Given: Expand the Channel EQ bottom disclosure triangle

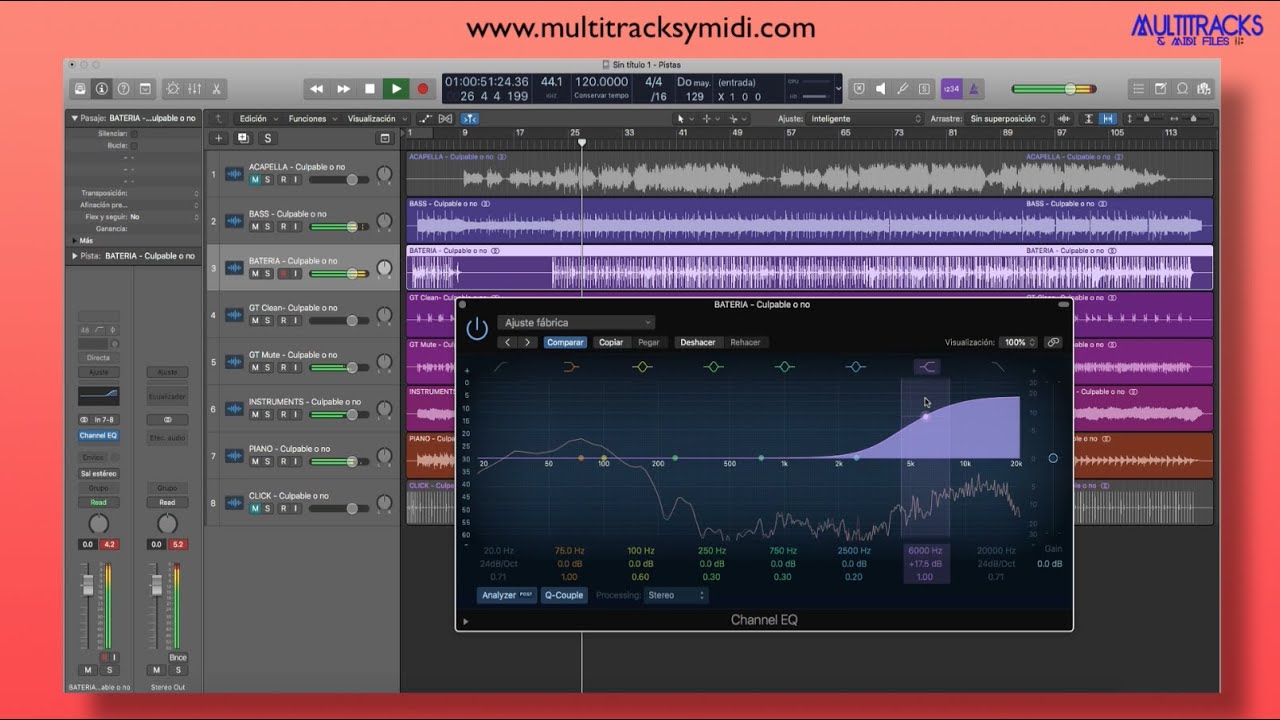Looking at the screenshot, I should click(x=466, y=621).
